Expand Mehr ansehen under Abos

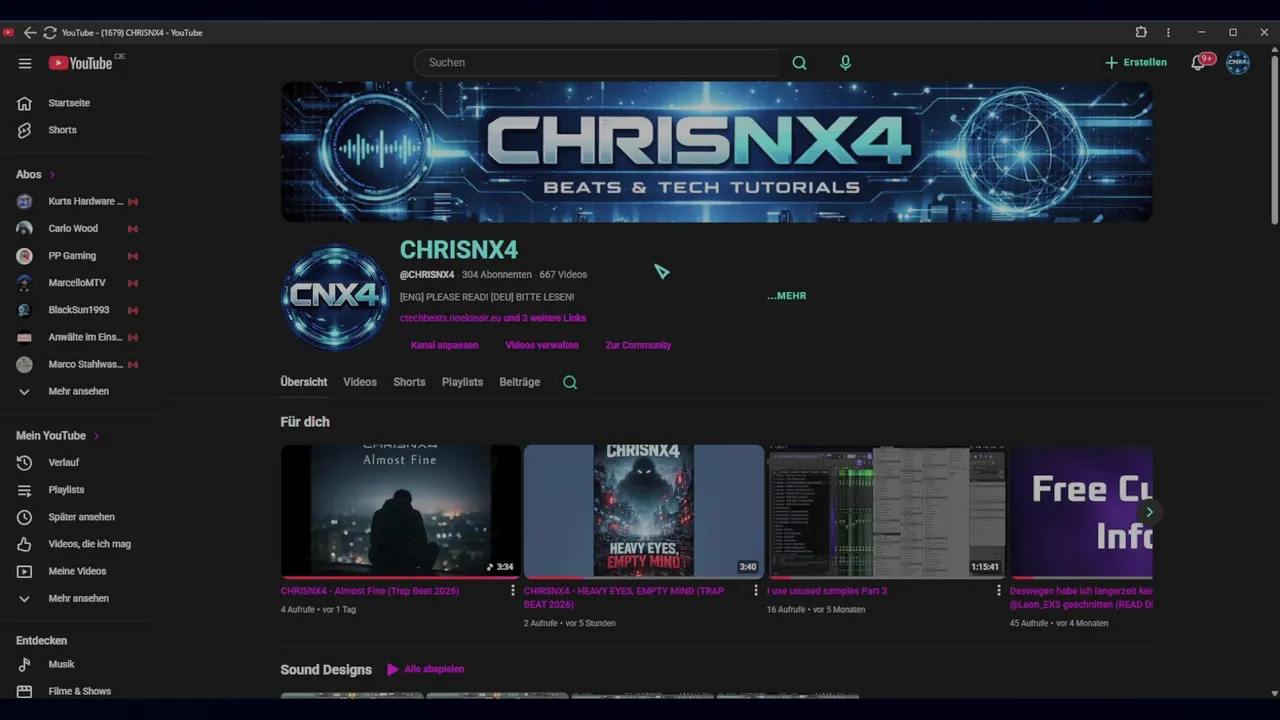(78, 391)
